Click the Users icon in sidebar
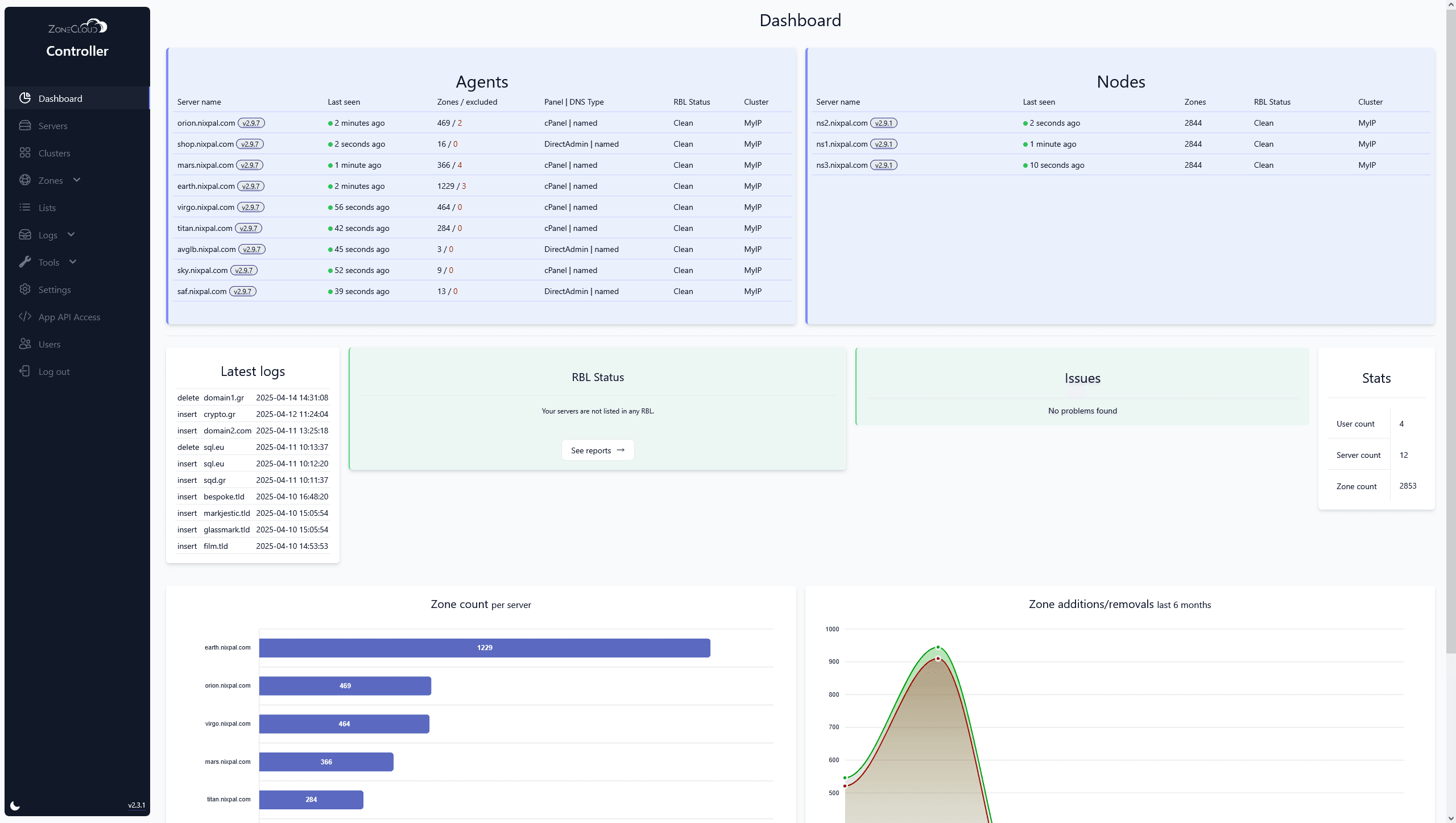This screenshot has height=823, width=1456. (25, 344)
